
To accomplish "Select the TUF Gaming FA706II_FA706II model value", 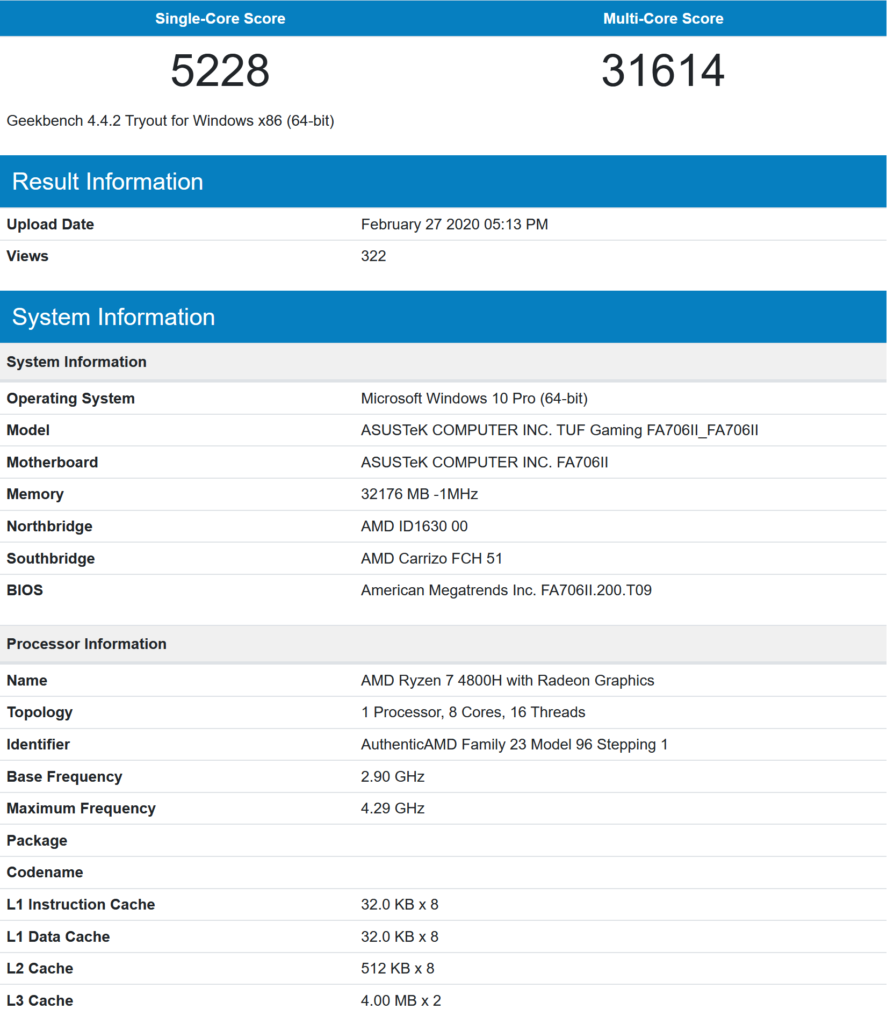I will [560, 430].
